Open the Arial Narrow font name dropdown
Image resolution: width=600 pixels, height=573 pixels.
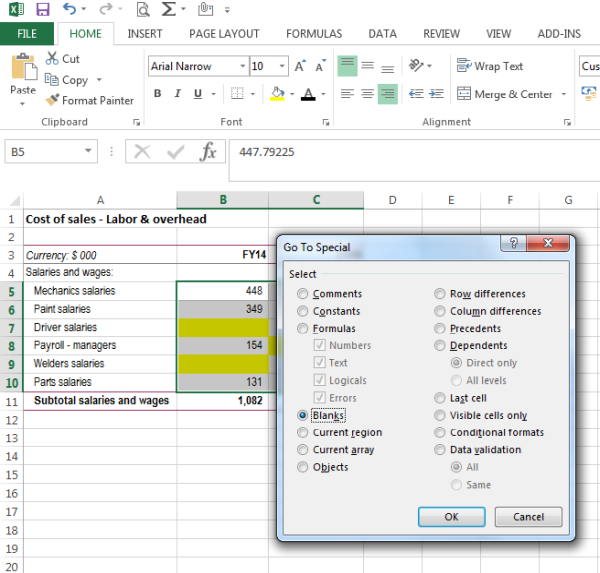pyautogui.click(x=241, y=67)
